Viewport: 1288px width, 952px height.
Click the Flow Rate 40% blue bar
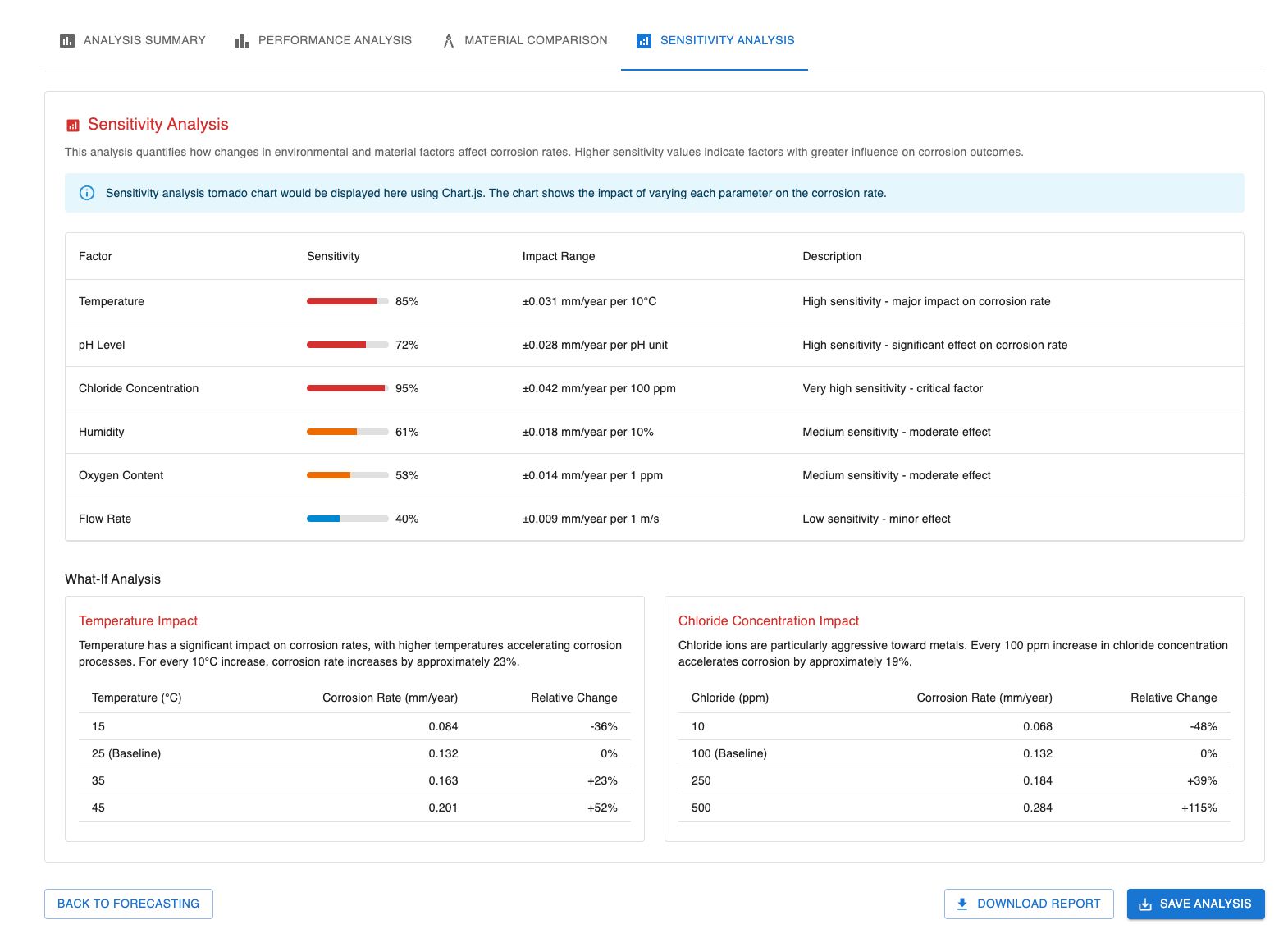(x=347, y=519)
